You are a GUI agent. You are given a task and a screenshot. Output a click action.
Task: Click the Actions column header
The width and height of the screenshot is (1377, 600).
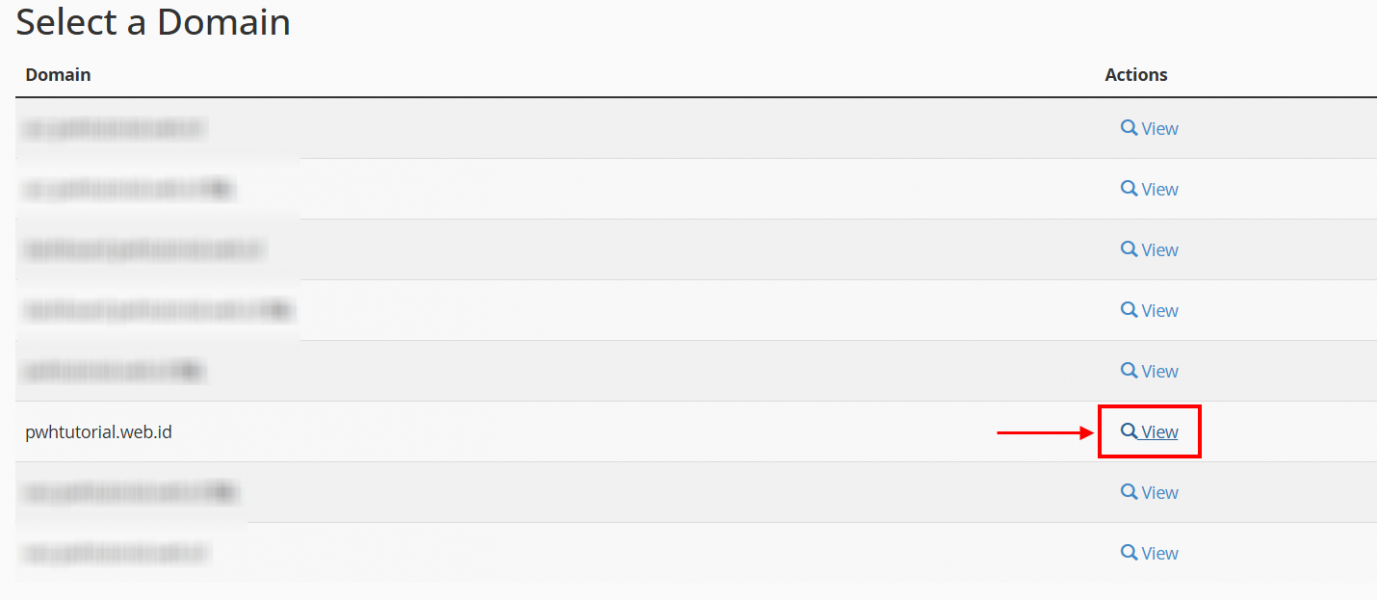1136,75
